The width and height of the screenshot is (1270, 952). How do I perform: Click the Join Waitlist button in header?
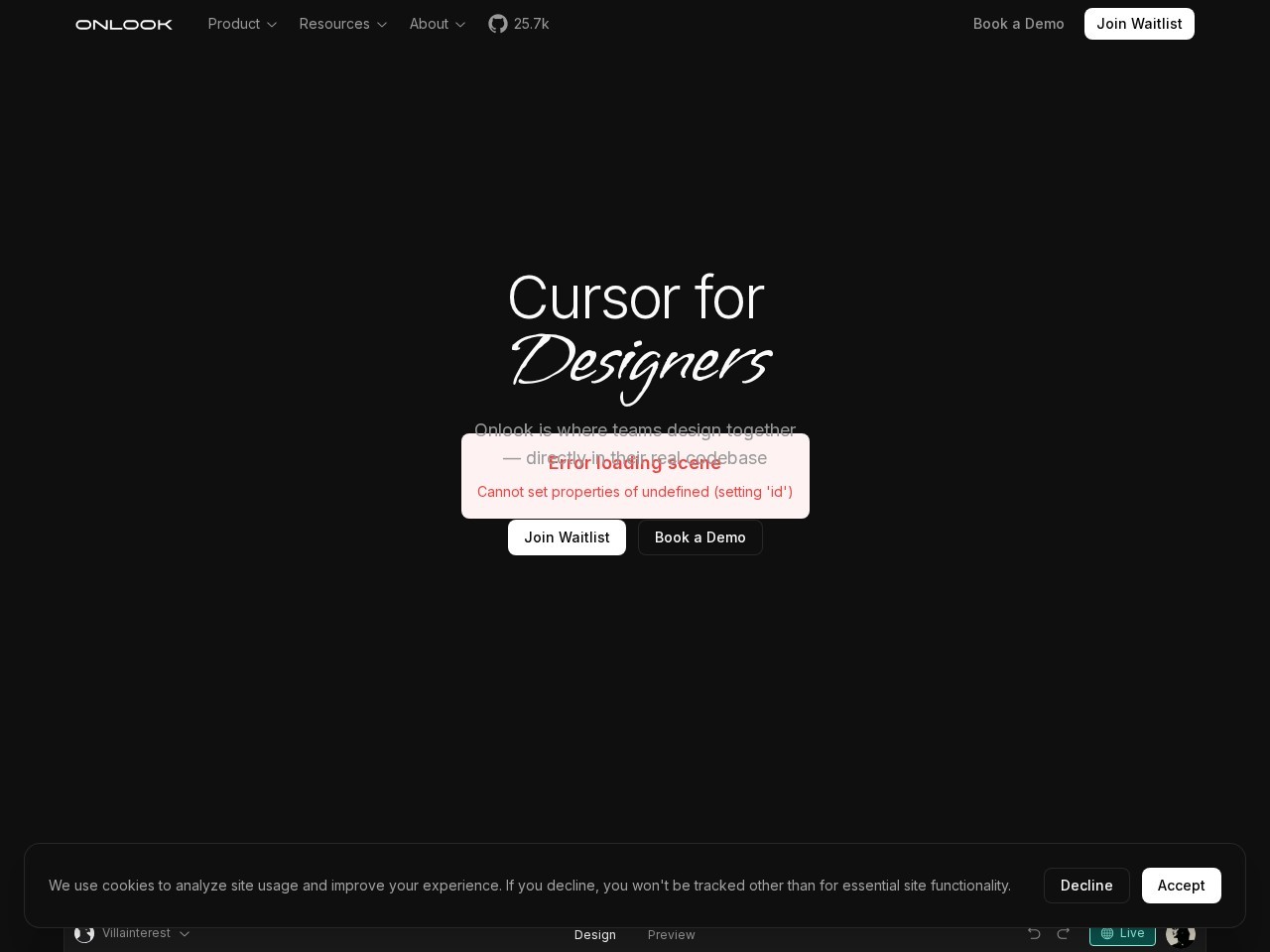coord(1139,24)
